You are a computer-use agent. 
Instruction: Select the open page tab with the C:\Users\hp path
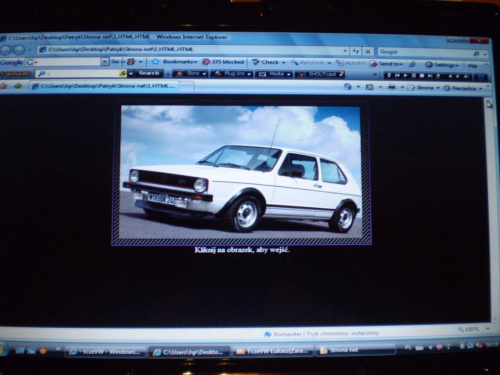[x=104, y=86]
